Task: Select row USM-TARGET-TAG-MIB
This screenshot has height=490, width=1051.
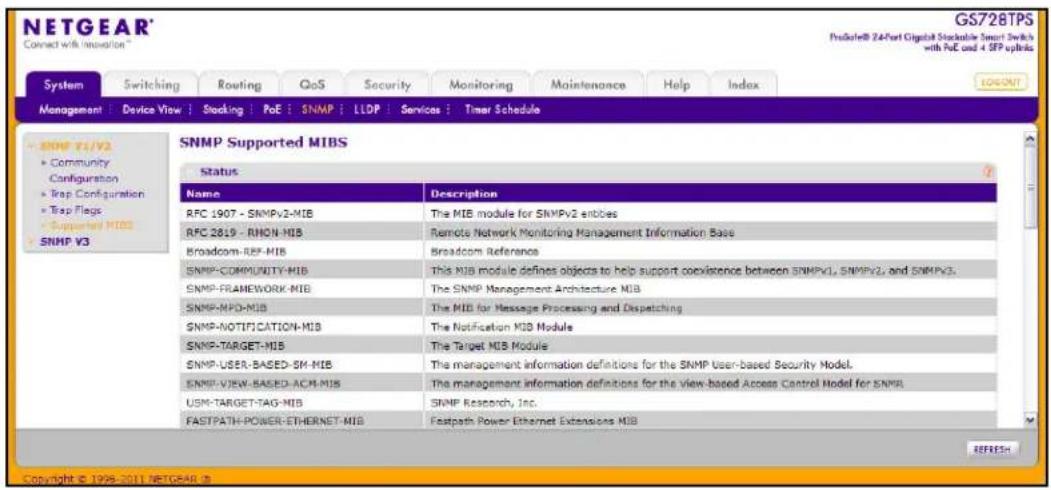Action: pyautogui.click(x=588, y=403)
